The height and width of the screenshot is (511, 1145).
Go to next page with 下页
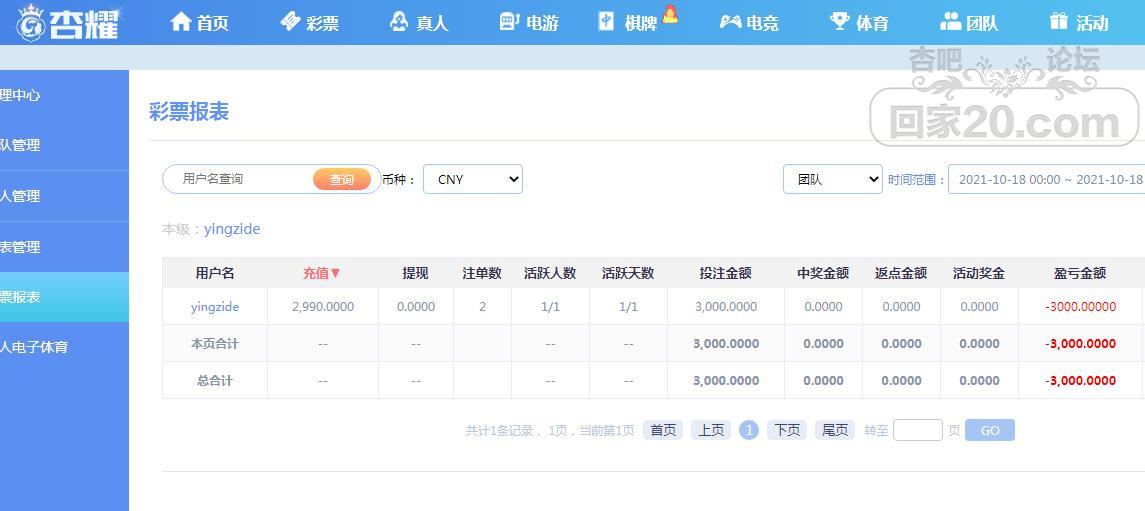point(786,430)
